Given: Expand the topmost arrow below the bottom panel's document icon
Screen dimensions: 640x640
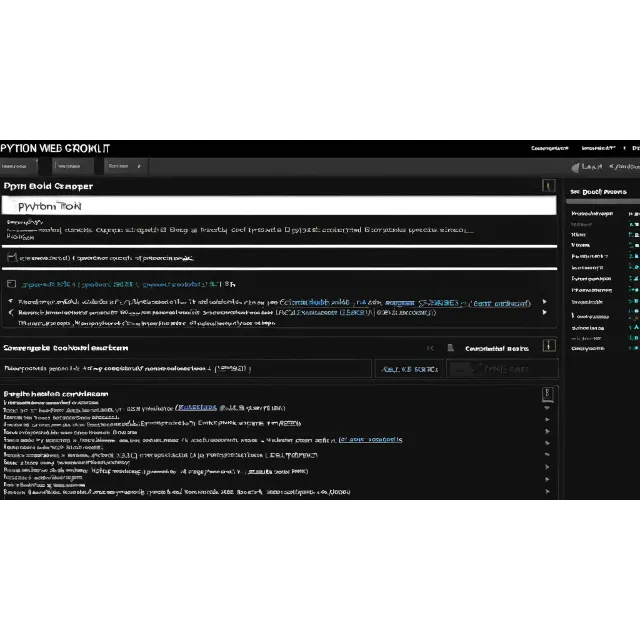Looking at the screenshot, I should coord(547,408).
